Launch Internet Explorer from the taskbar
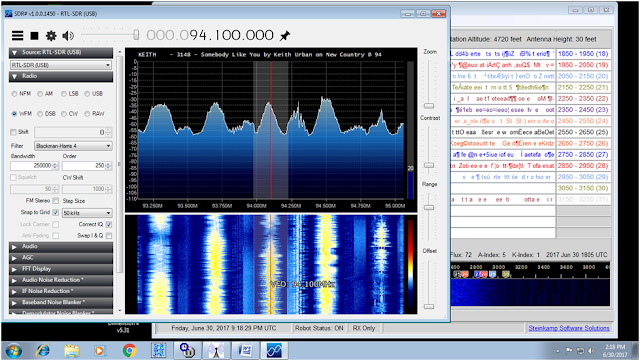Screen dimensions: 640x361 (43, 351)
